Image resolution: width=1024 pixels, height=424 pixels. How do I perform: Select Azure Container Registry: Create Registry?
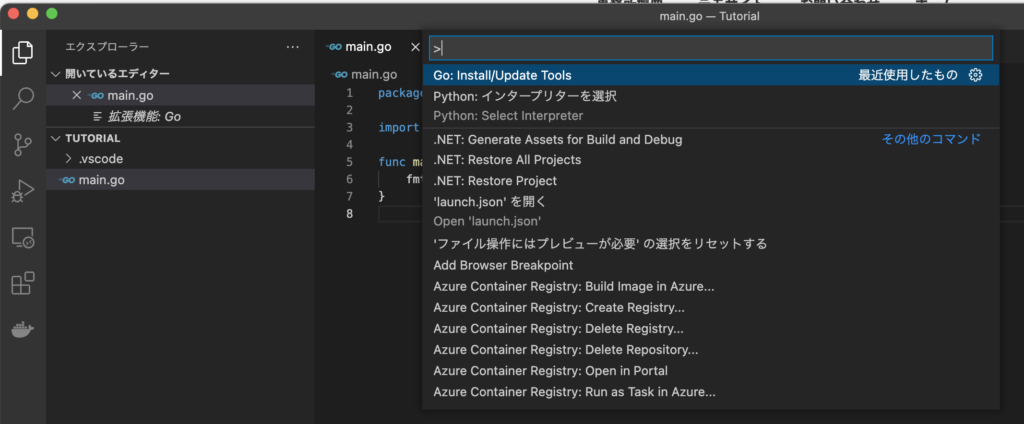pos(711,307)
